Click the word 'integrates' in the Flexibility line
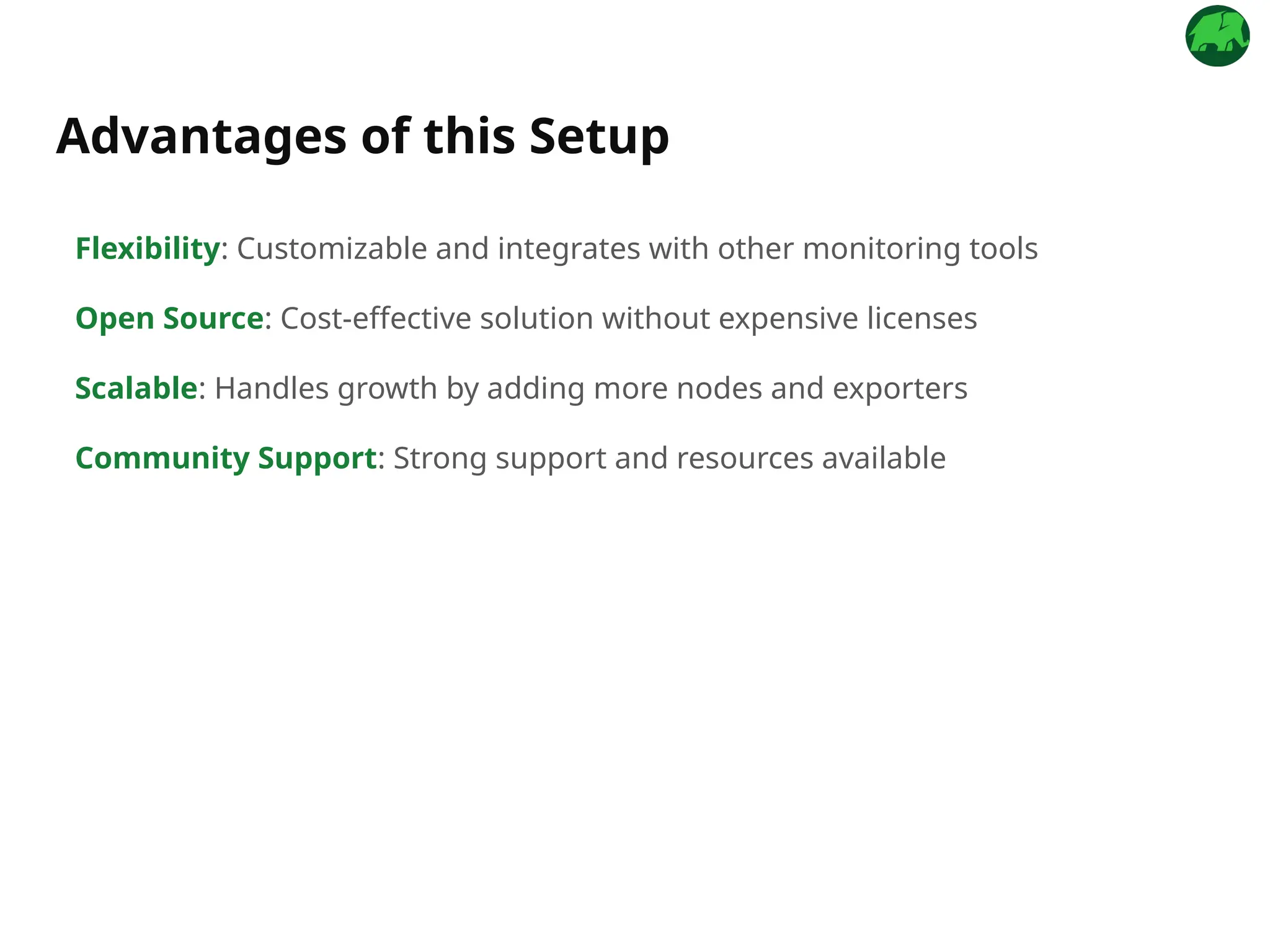This screenshot has height=952, width=1270. pyautogui.click(x=569, y=249)
